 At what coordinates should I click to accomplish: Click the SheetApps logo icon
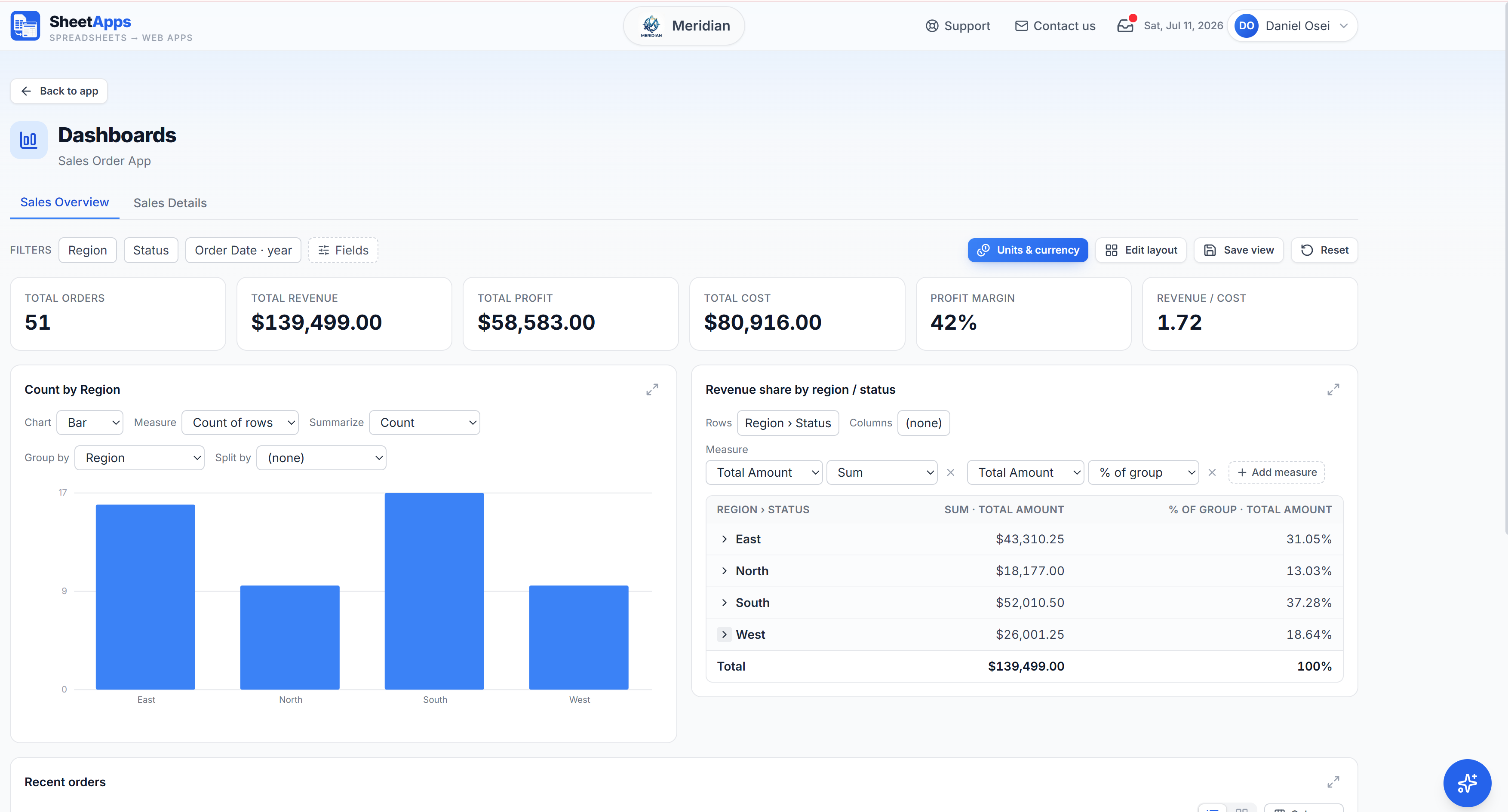pos(25,26)
